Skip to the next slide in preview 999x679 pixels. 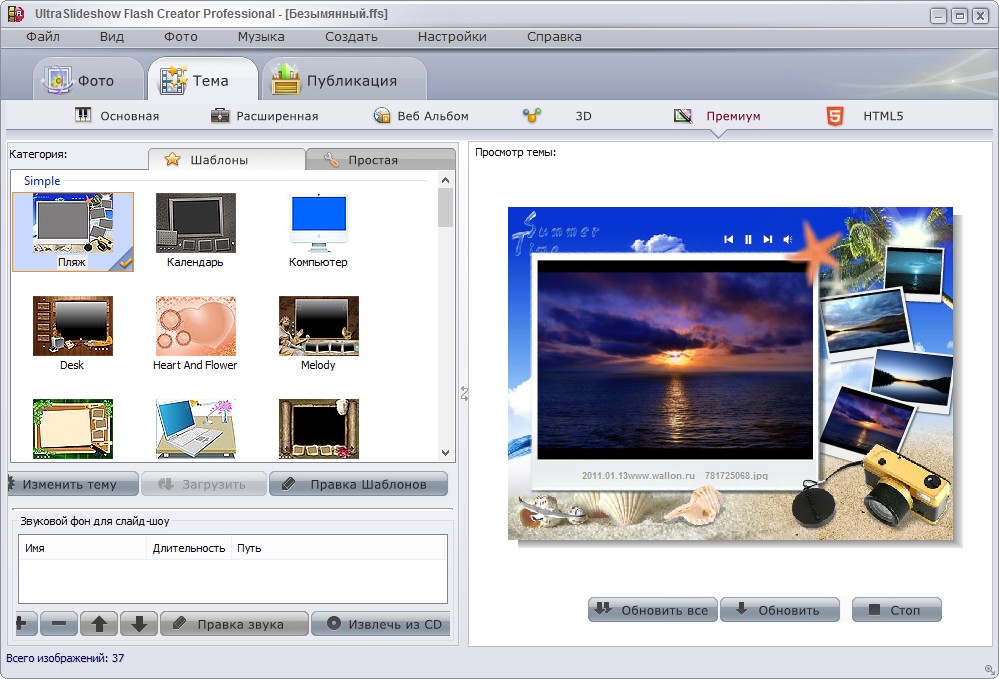(x=768, y=239)
